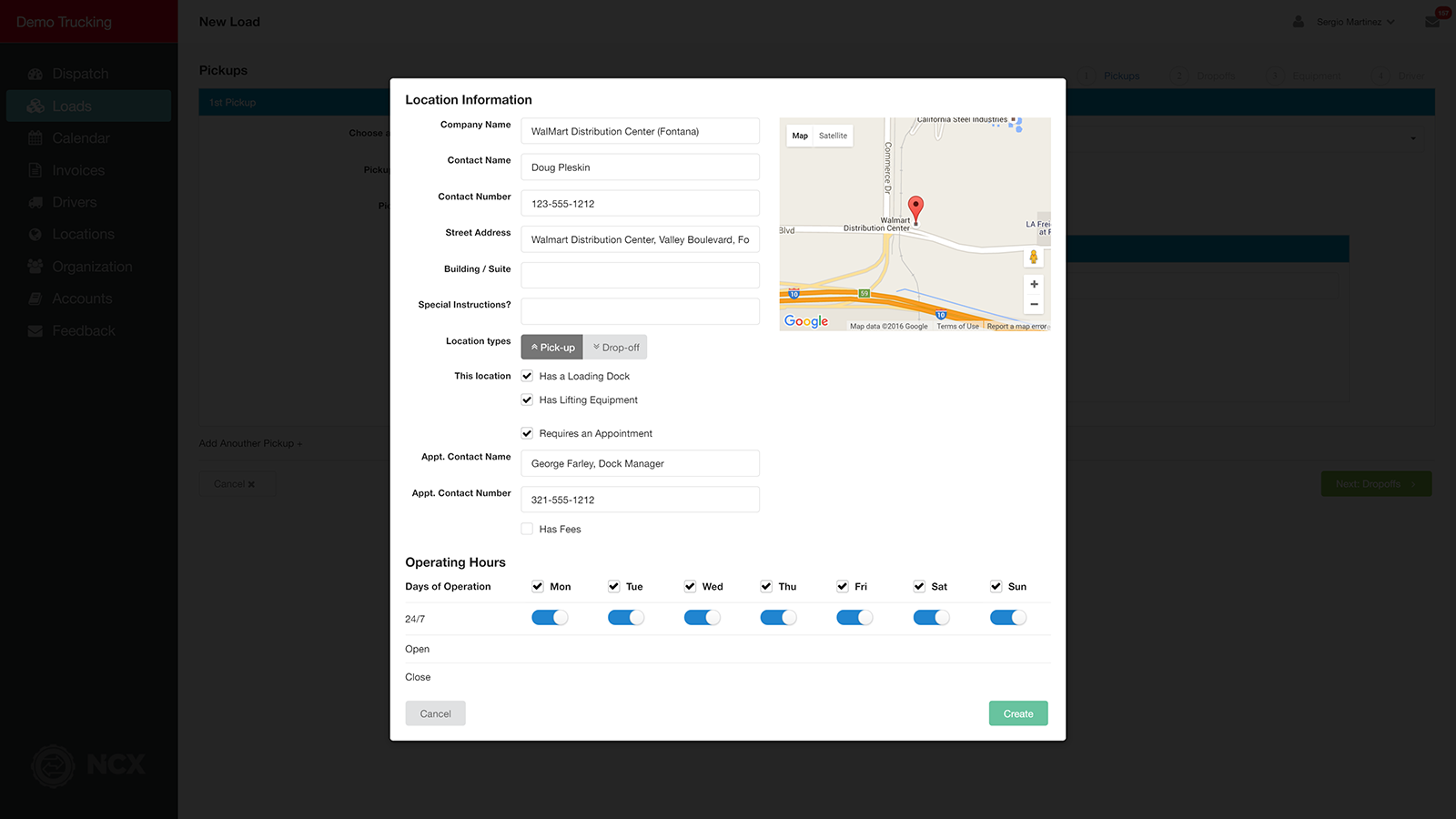Uncheck Mon day of operation
The width and height of the screenshot is (1456, 819).
click(538, 587)
